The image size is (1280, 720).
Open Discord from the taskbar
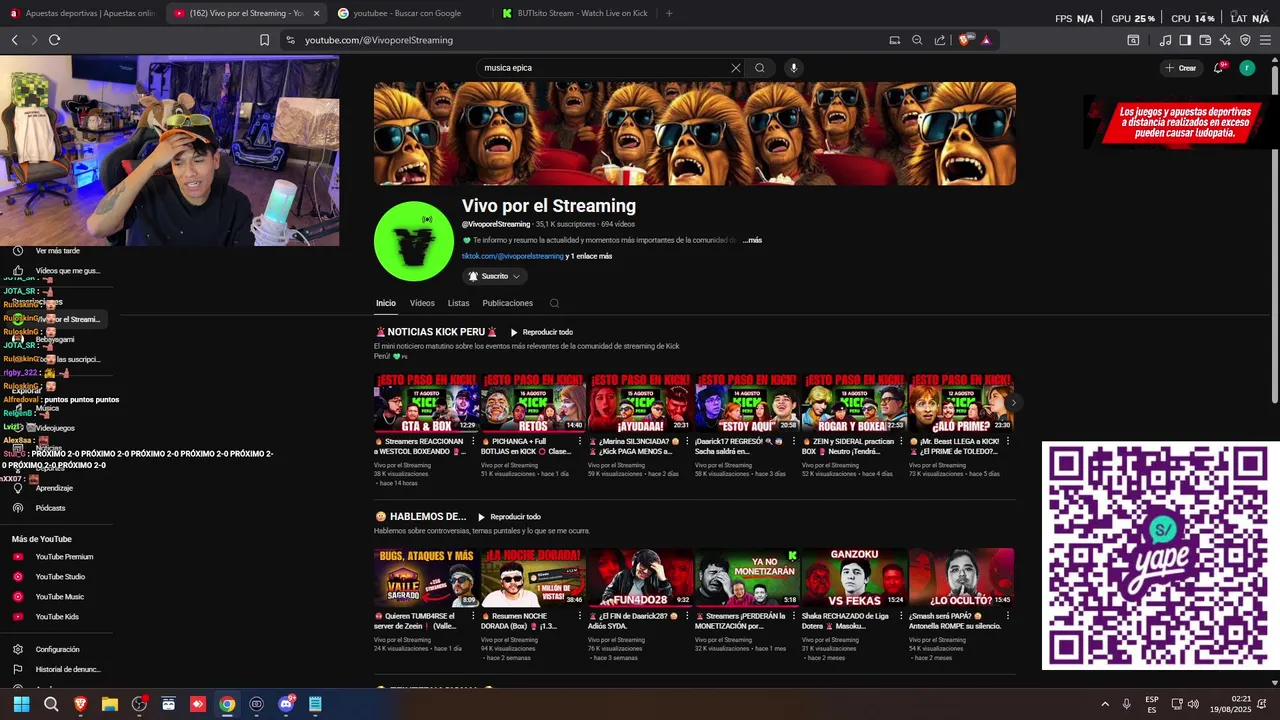tap(286, 704)
